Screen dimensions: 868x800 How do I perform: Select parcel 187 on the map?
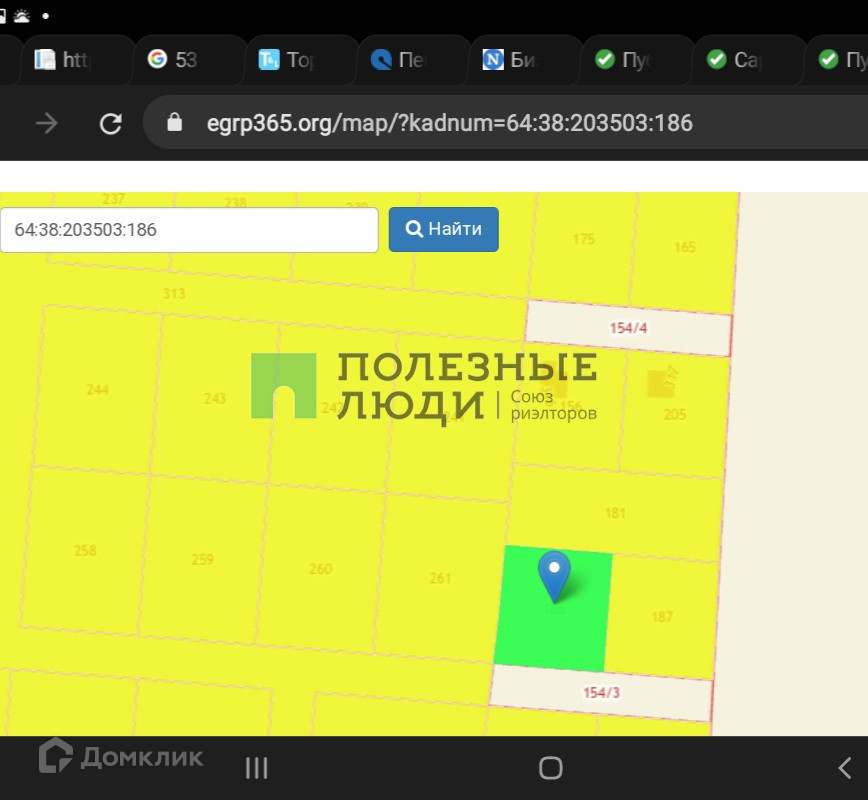pos(662,617)
